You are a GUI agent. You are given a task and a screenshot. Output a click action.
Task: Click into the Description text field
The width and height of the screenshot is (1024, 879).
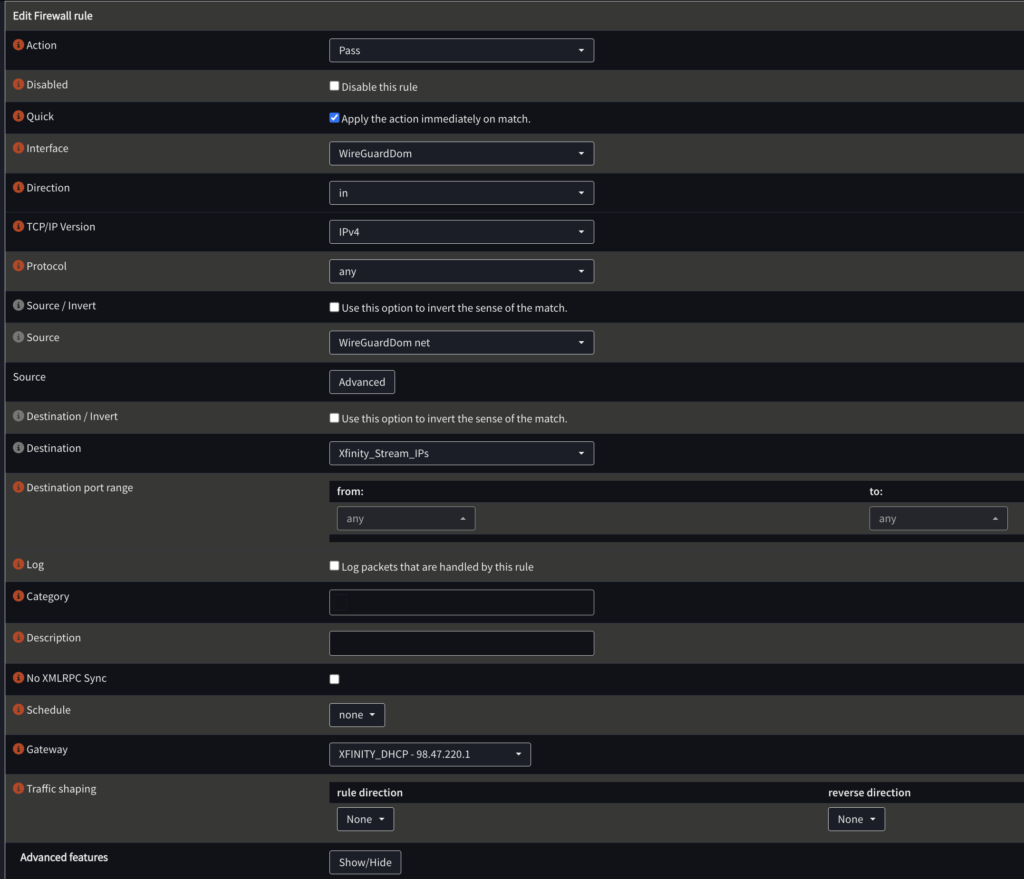point(461,643)
